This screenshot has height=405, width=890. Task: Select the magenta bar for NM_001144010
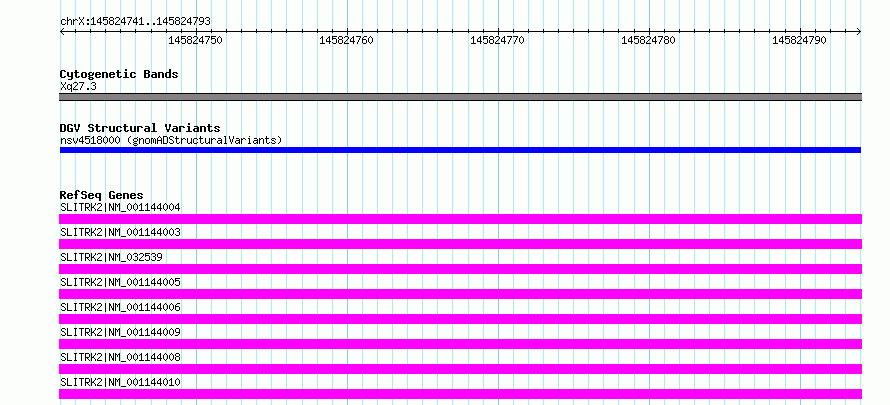click(x=460, y=394)
